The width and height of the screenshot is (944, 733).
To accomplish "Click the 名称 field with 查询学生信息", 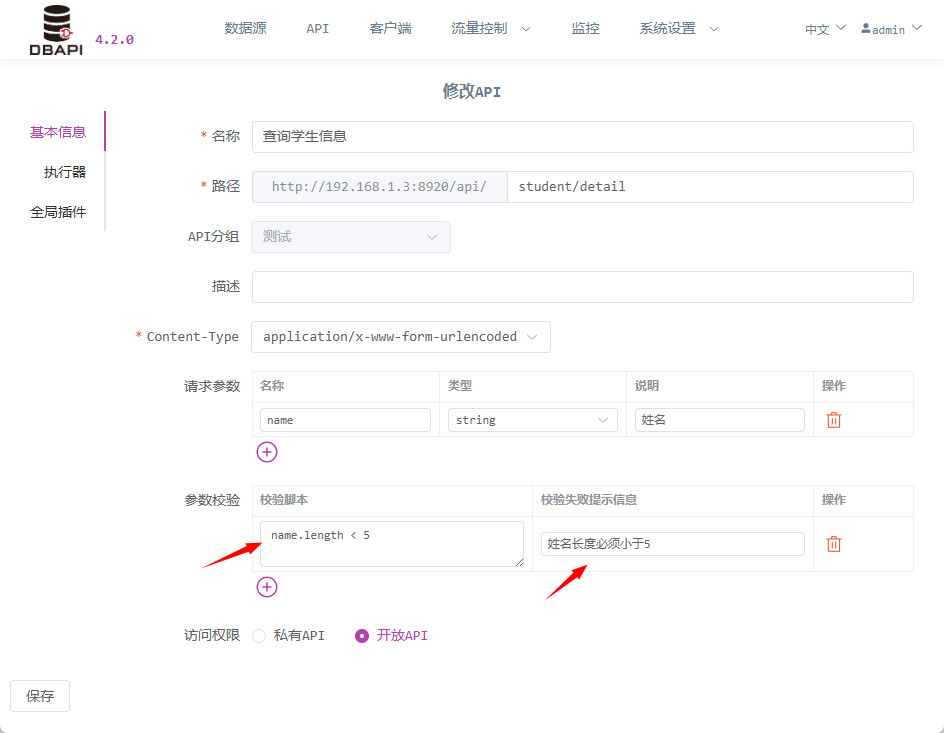I will pos(582,137).
